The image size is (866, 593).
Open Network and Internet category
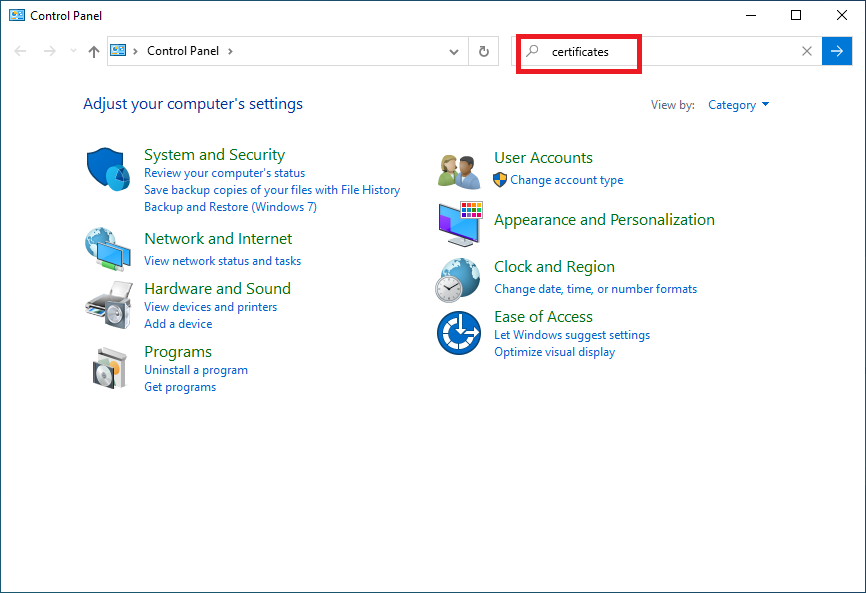[x=218, y=239]
